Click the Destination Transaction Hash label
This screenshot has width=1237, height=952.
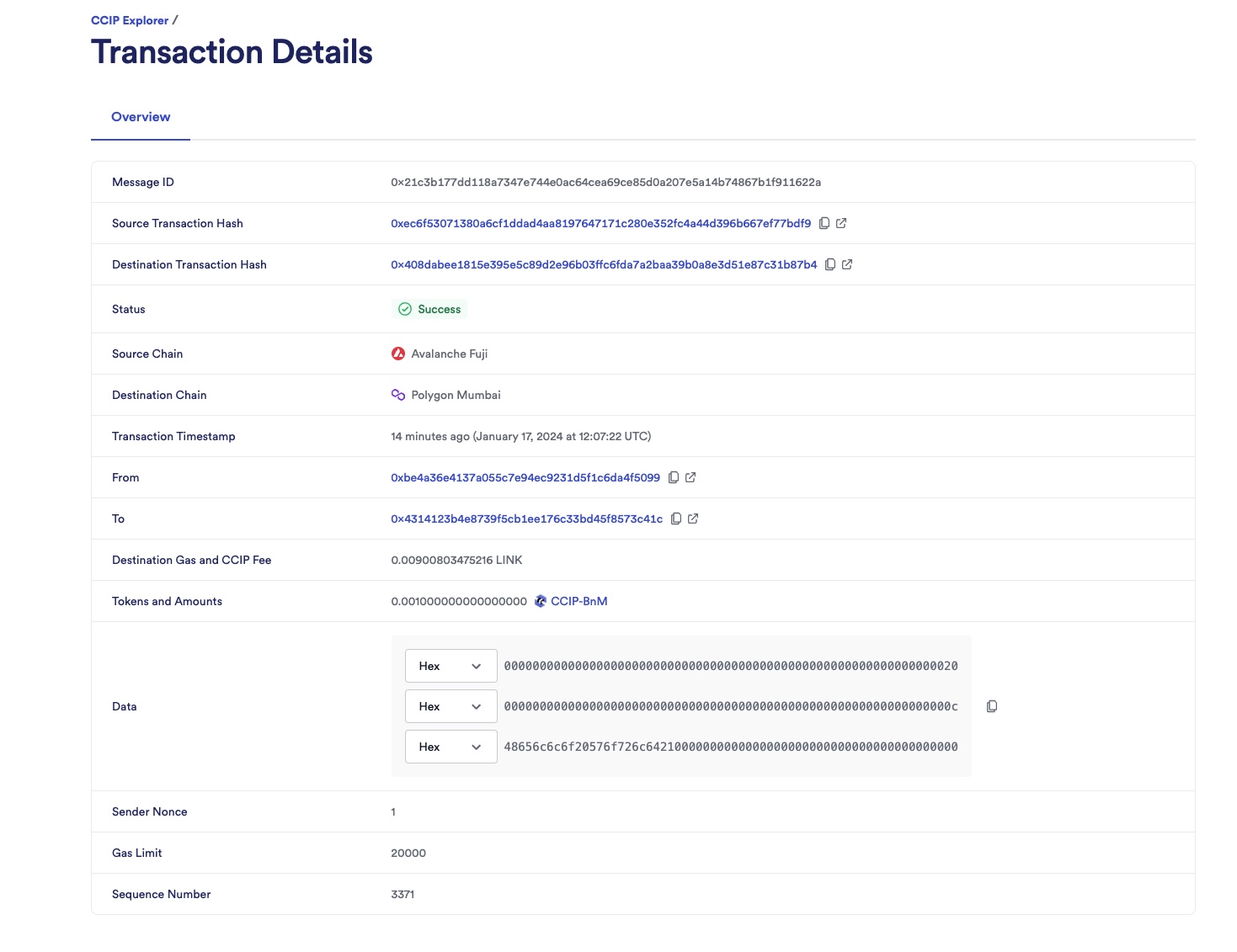pyautogui.click(x=189, y=264)
